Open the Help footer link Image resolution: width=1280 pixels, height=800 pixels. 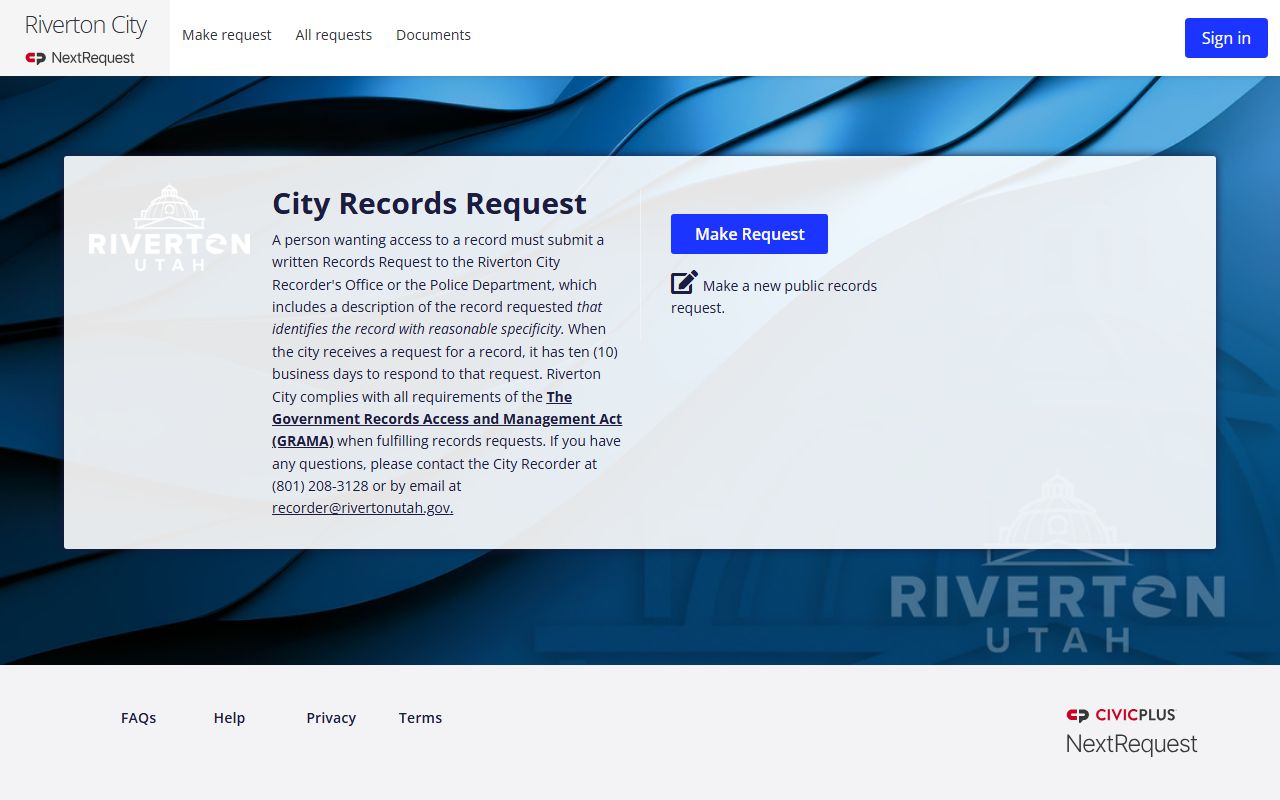(x=229, y=718)
